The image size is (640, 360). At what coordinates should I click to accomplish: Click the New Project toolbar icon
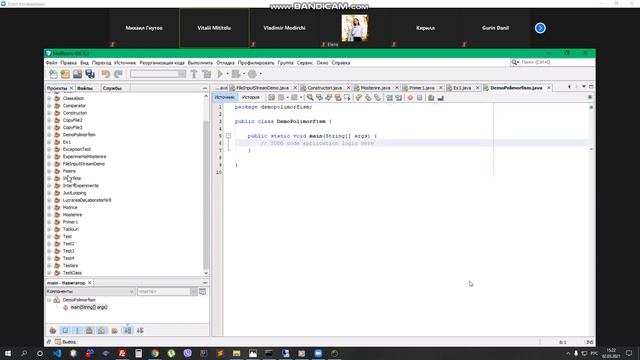(65, 74)
